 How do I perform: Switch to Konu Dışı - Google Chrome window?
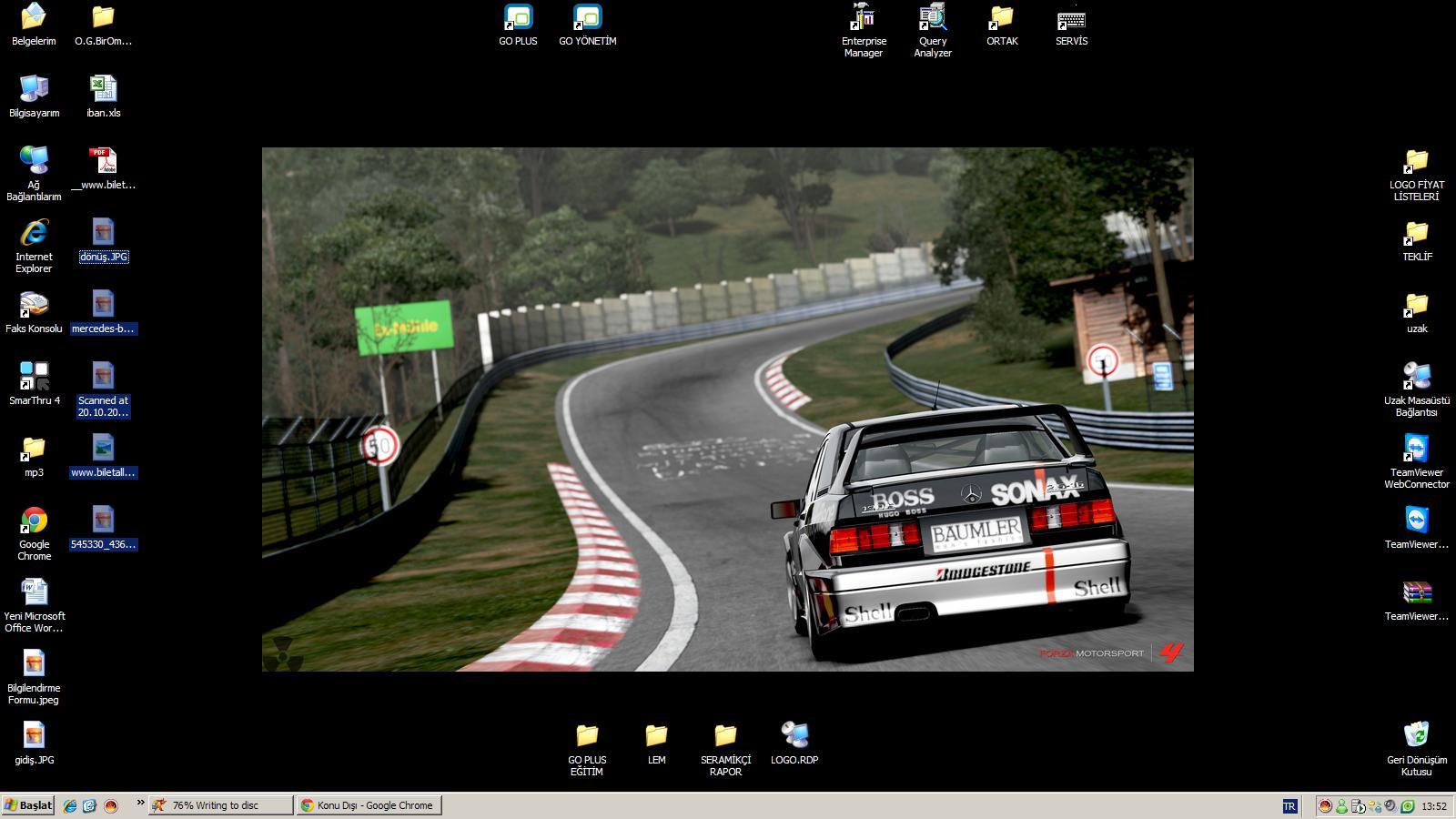coord(369,805)
